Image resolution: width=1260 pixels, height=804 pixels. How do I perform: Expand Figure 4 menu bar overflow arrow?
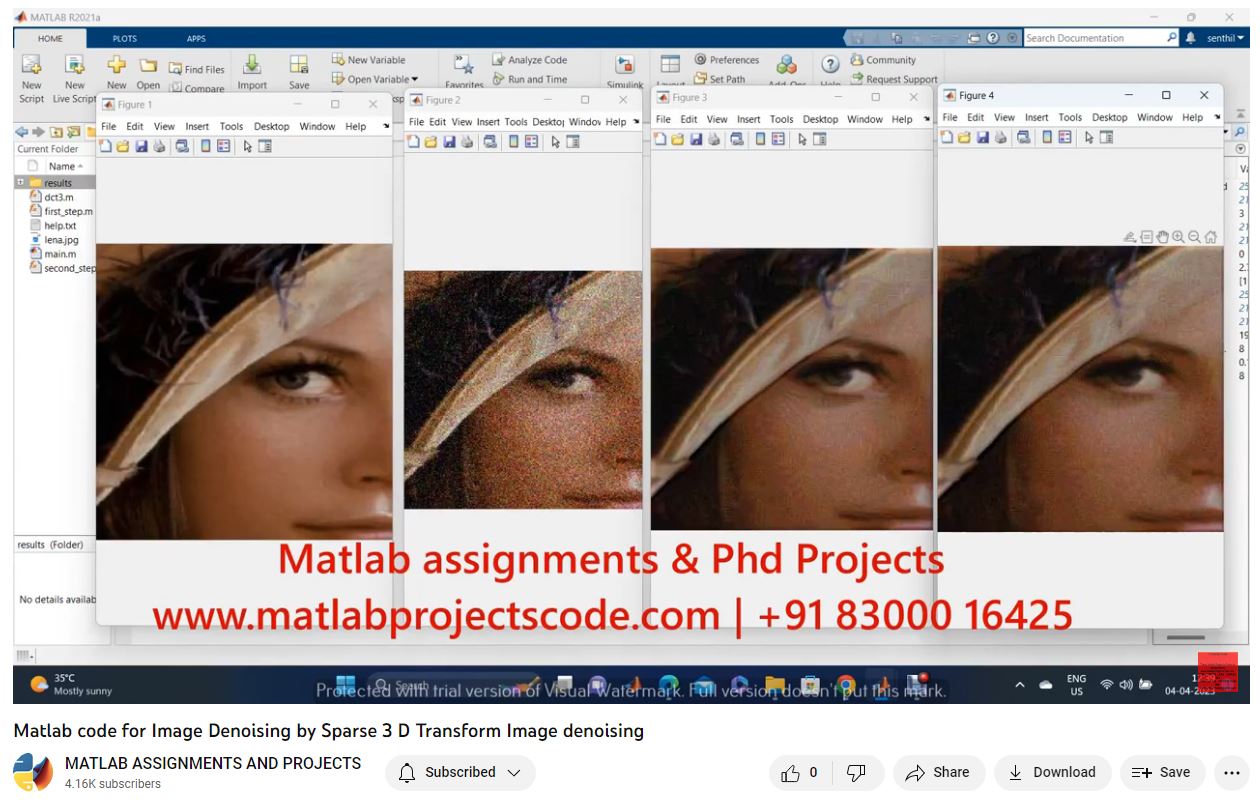pos(1217,117)
